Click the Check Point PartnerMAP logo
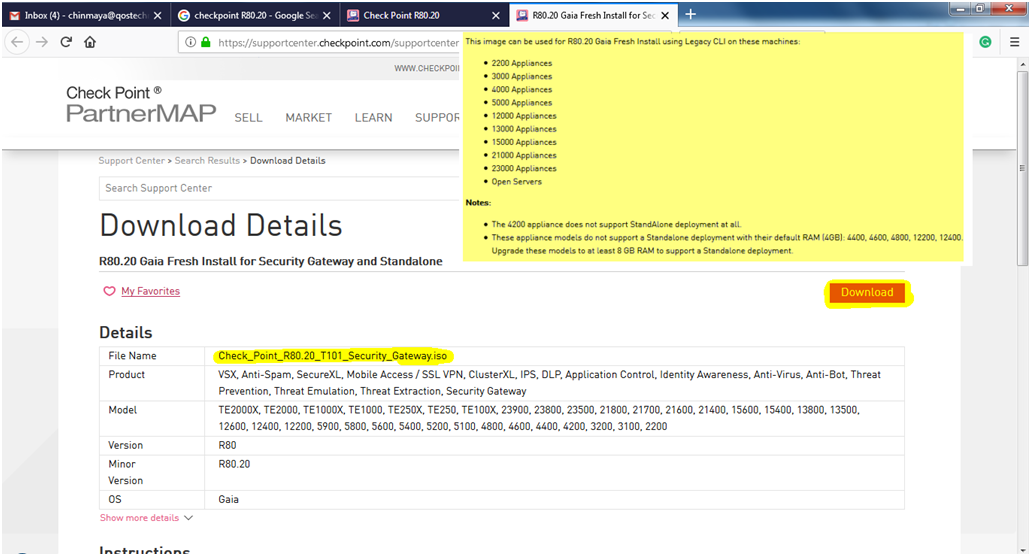This screenshot has height=556, width=1031. (x=141, y=104)
